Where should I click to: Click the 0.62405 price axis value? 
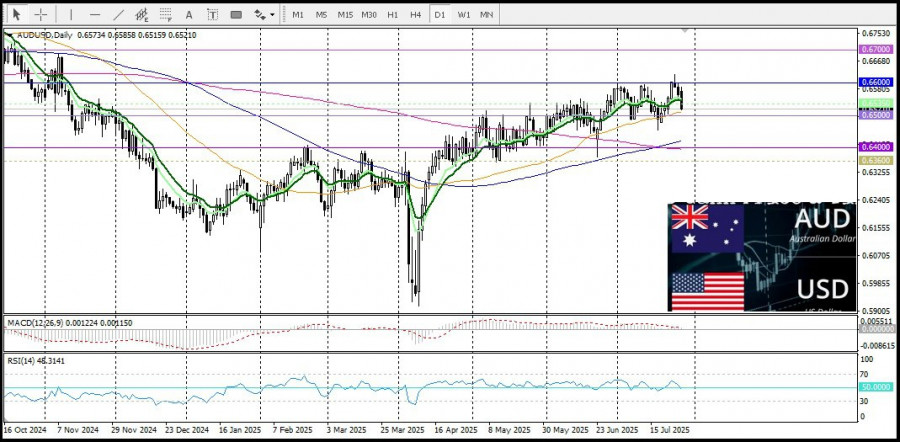click(x=876, y=200)
